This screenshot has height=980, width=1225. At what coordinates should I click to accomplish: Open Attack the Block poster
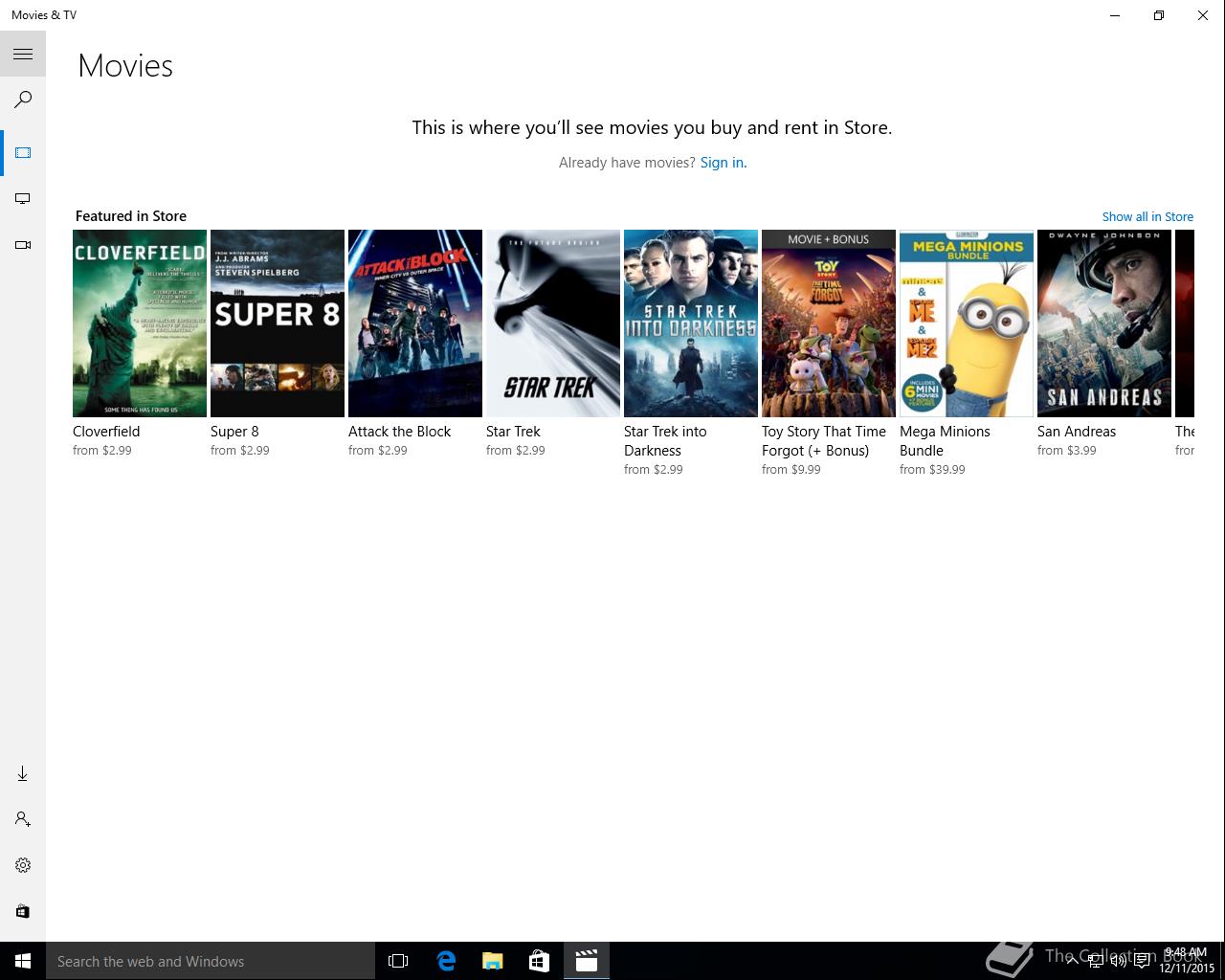(415, 323)
